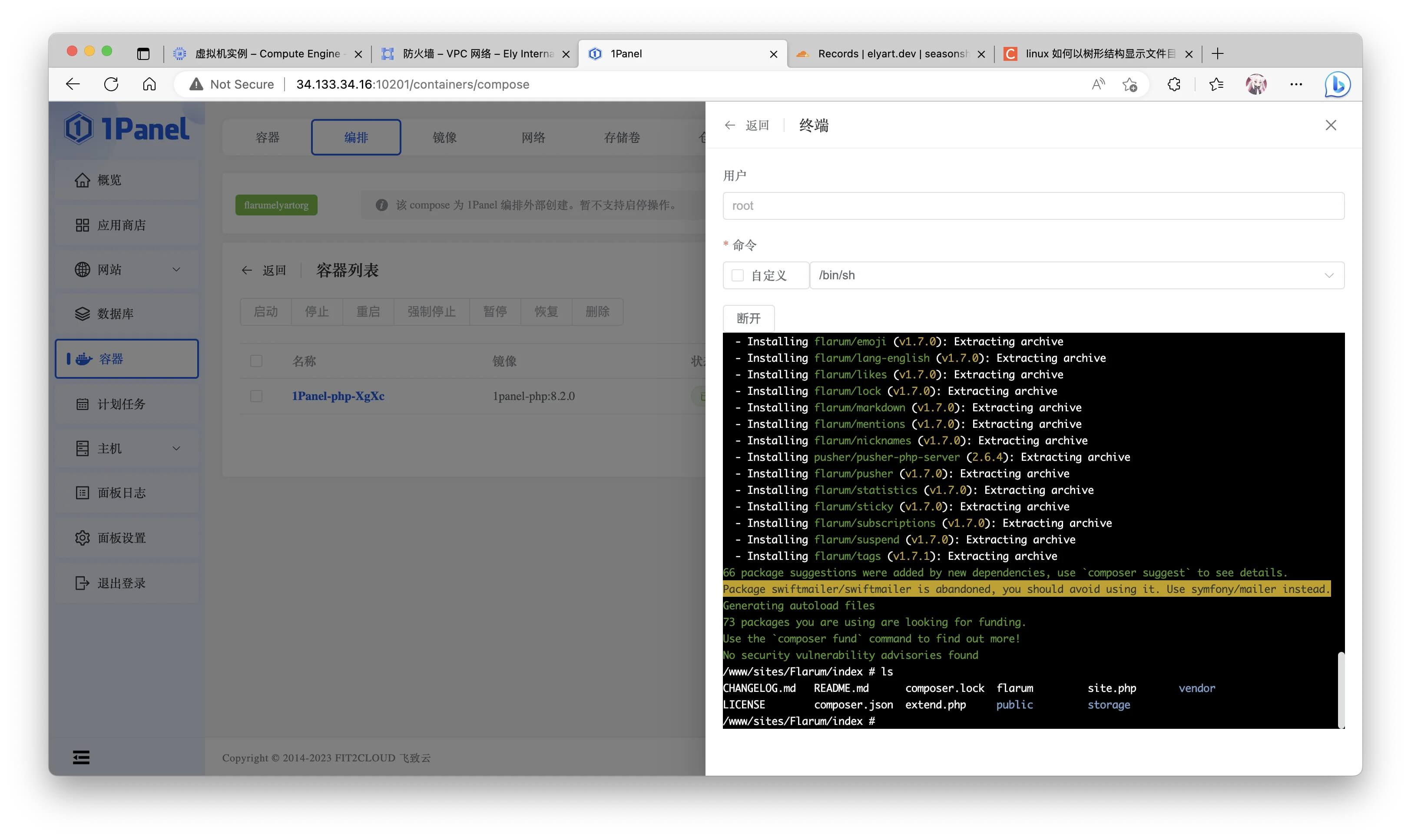Open 面板设置 panel settings in sidebar
This screenshot has height=840, width=1411.
pyautogui.click(x=127, y=538)
